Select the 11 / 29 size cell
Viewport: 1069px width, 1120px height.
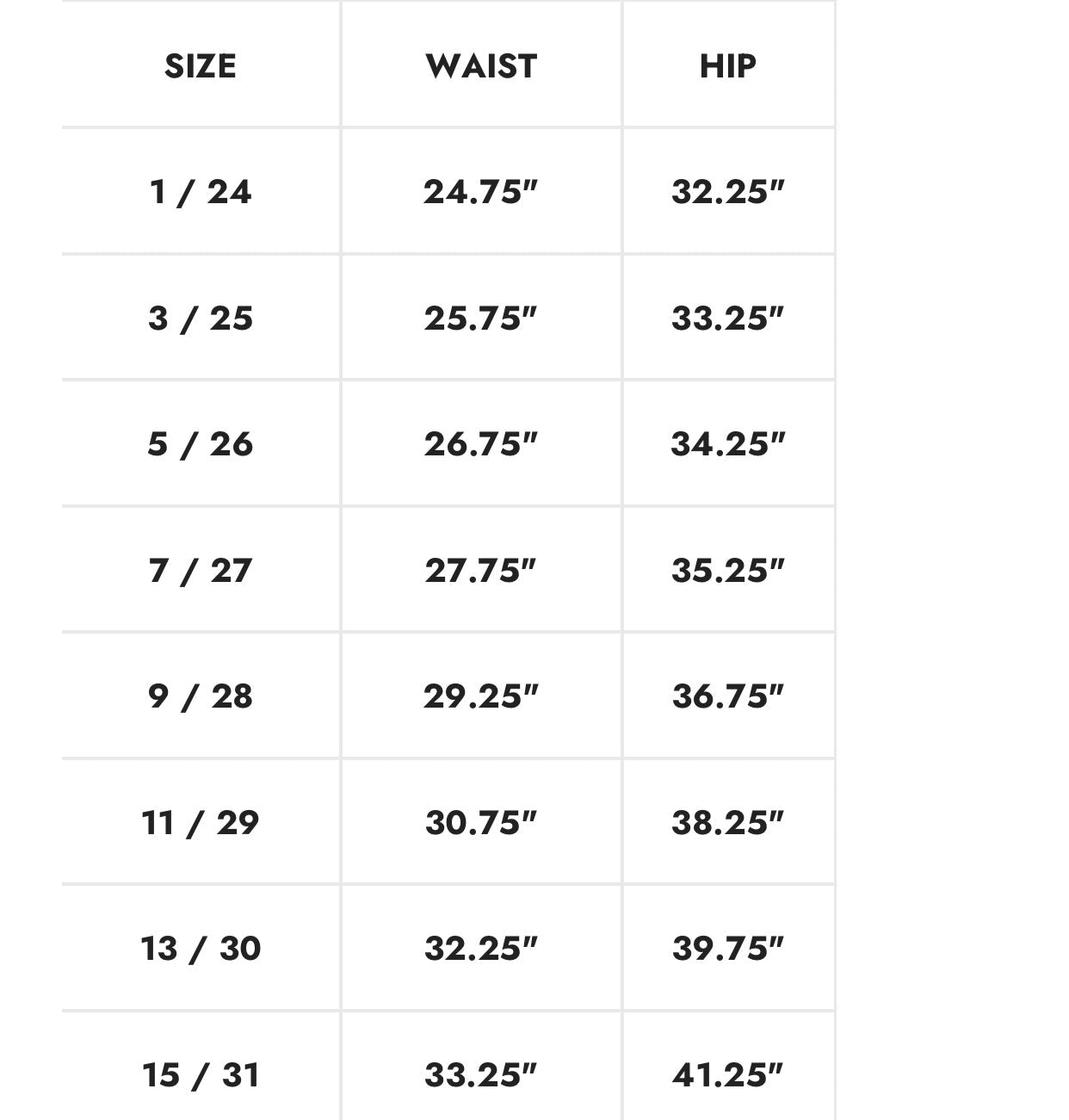tap(201, 822)
